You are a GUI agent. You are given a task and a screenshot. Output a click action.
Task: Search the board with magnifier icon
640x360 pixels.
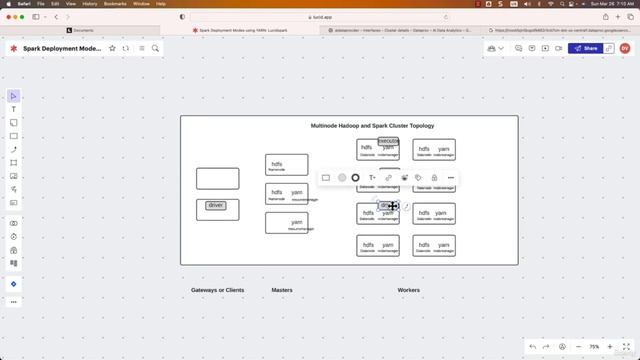coord(156,48)
